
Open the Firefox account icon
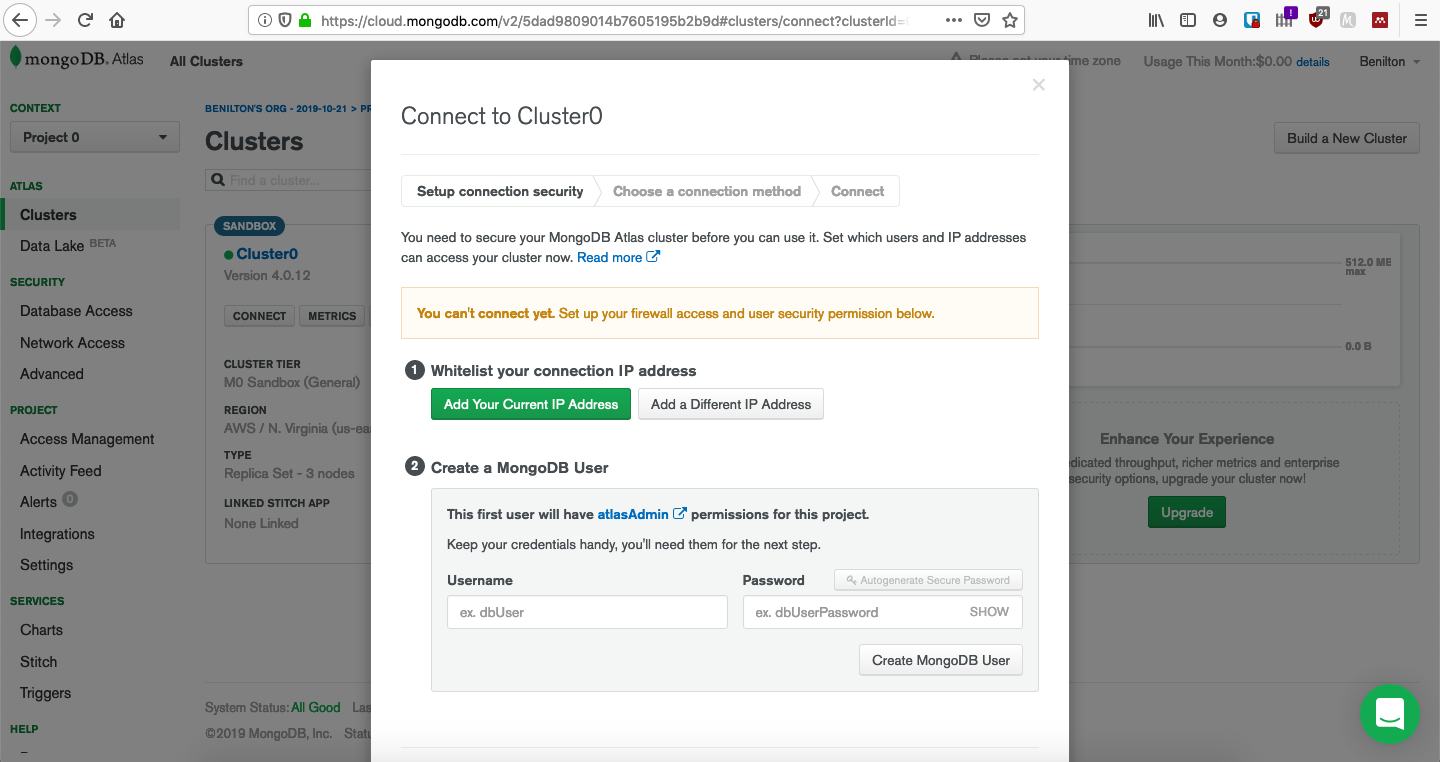(1219, 20)
